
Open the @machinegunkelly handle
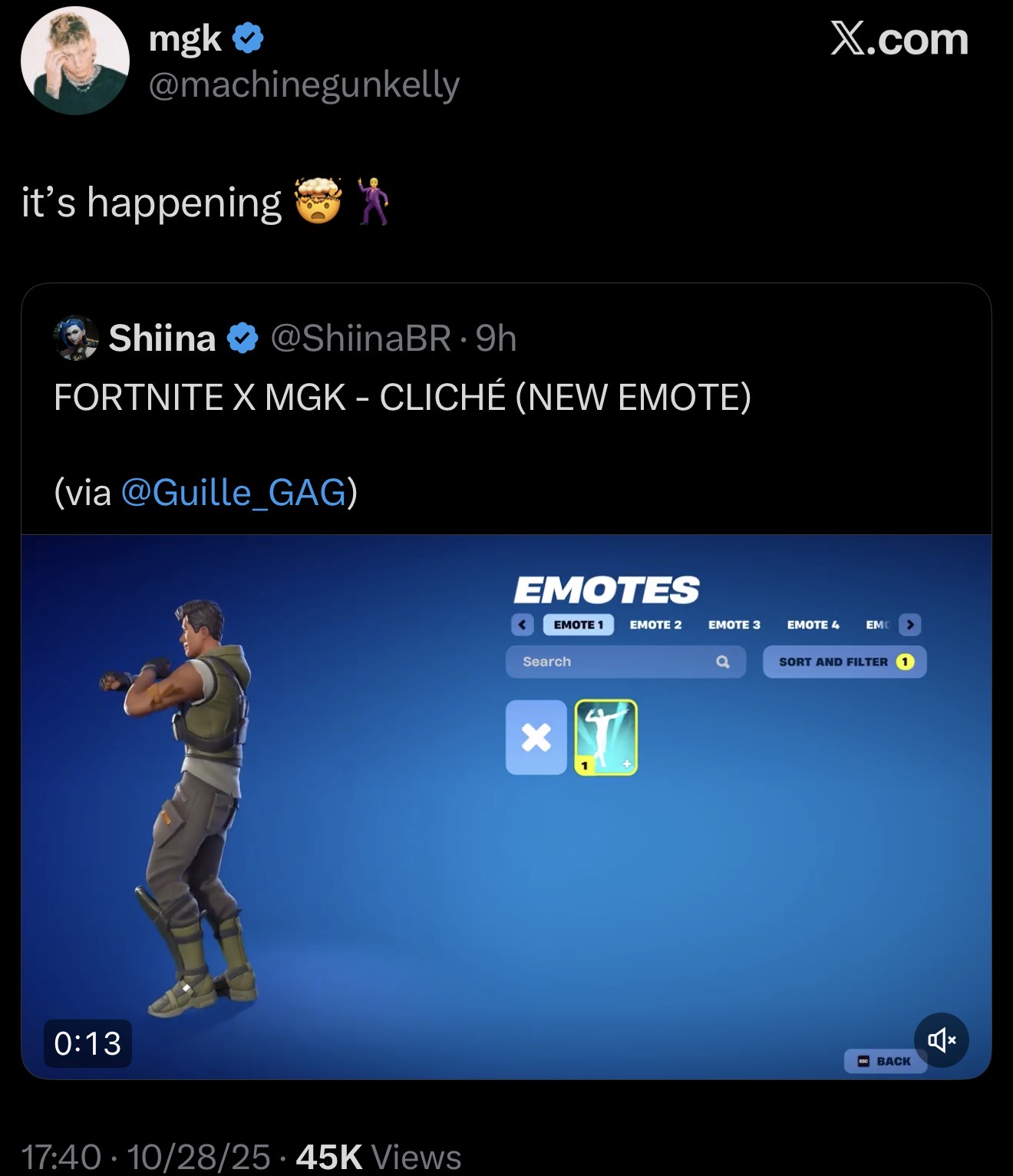[304, 84]
